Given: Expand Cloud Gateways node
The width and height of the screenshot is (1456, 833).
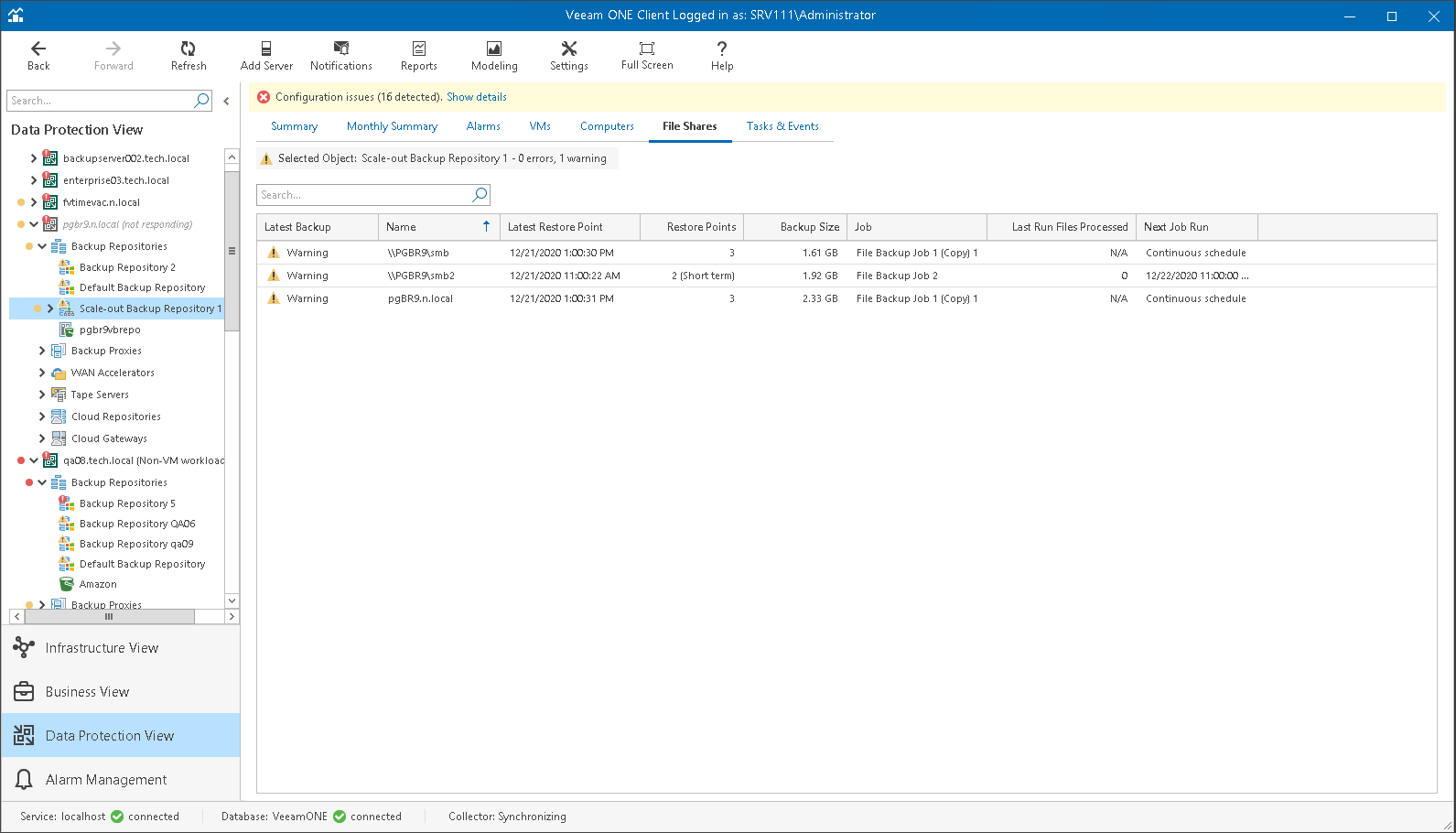Looking at the screenshot, I should coord(42,438).
